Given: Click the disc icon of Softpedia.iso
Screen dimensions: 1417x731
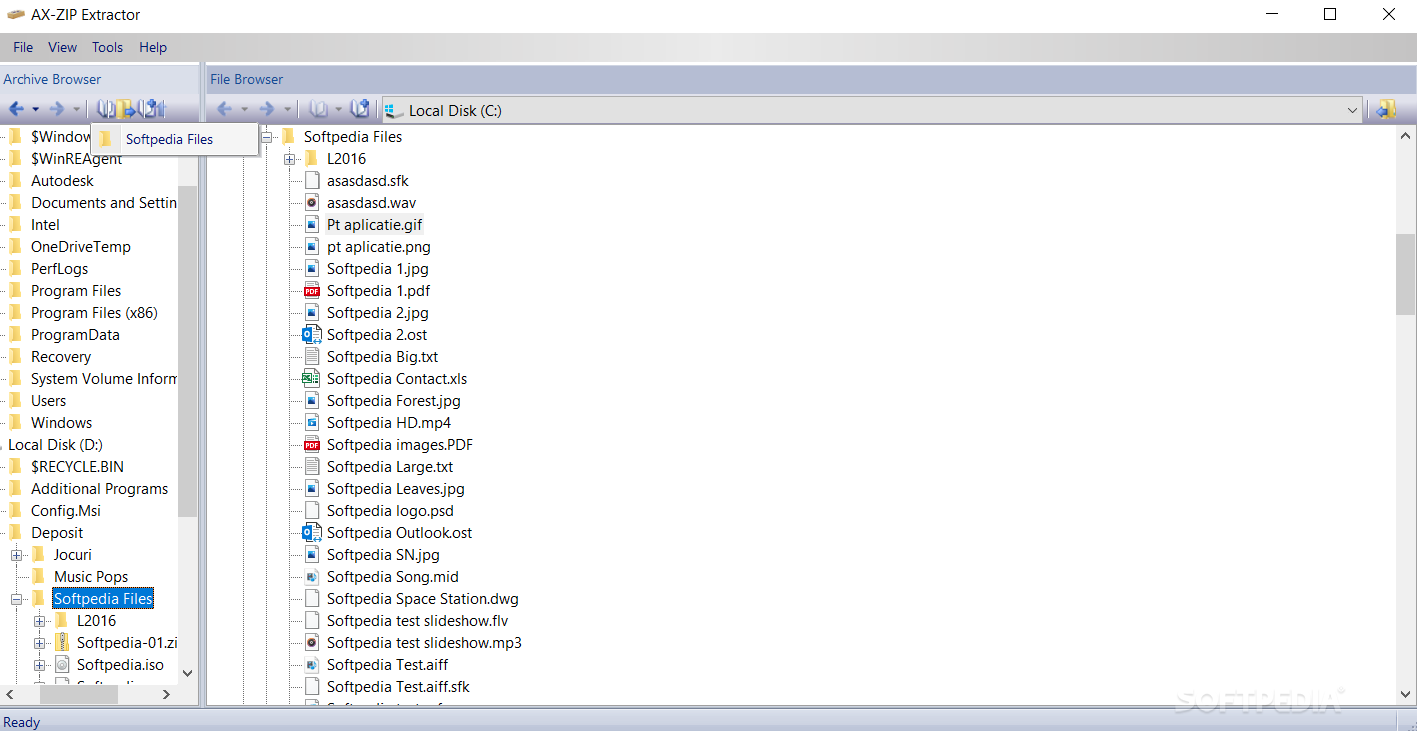Looking at the screenshot, I should pos(62,665).
